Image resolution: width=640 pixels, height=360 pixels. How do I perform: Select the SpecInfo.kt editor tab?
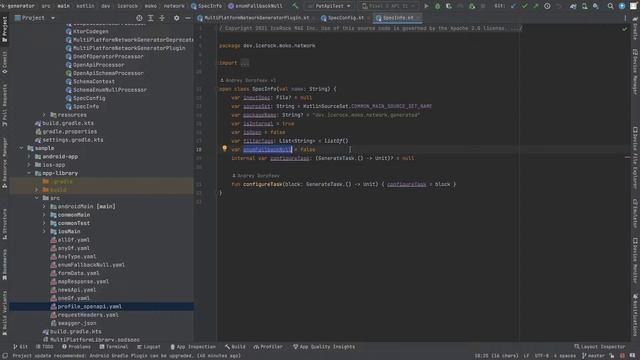397,18
